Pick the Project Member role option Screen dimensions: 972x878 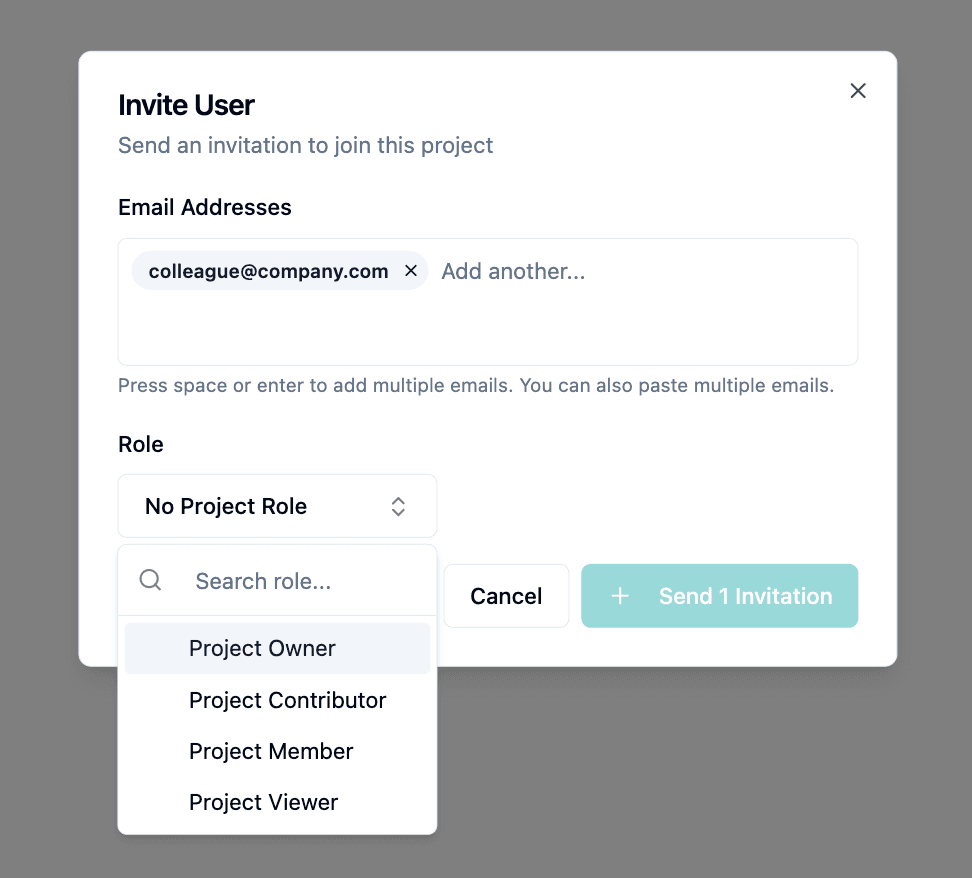271,751
